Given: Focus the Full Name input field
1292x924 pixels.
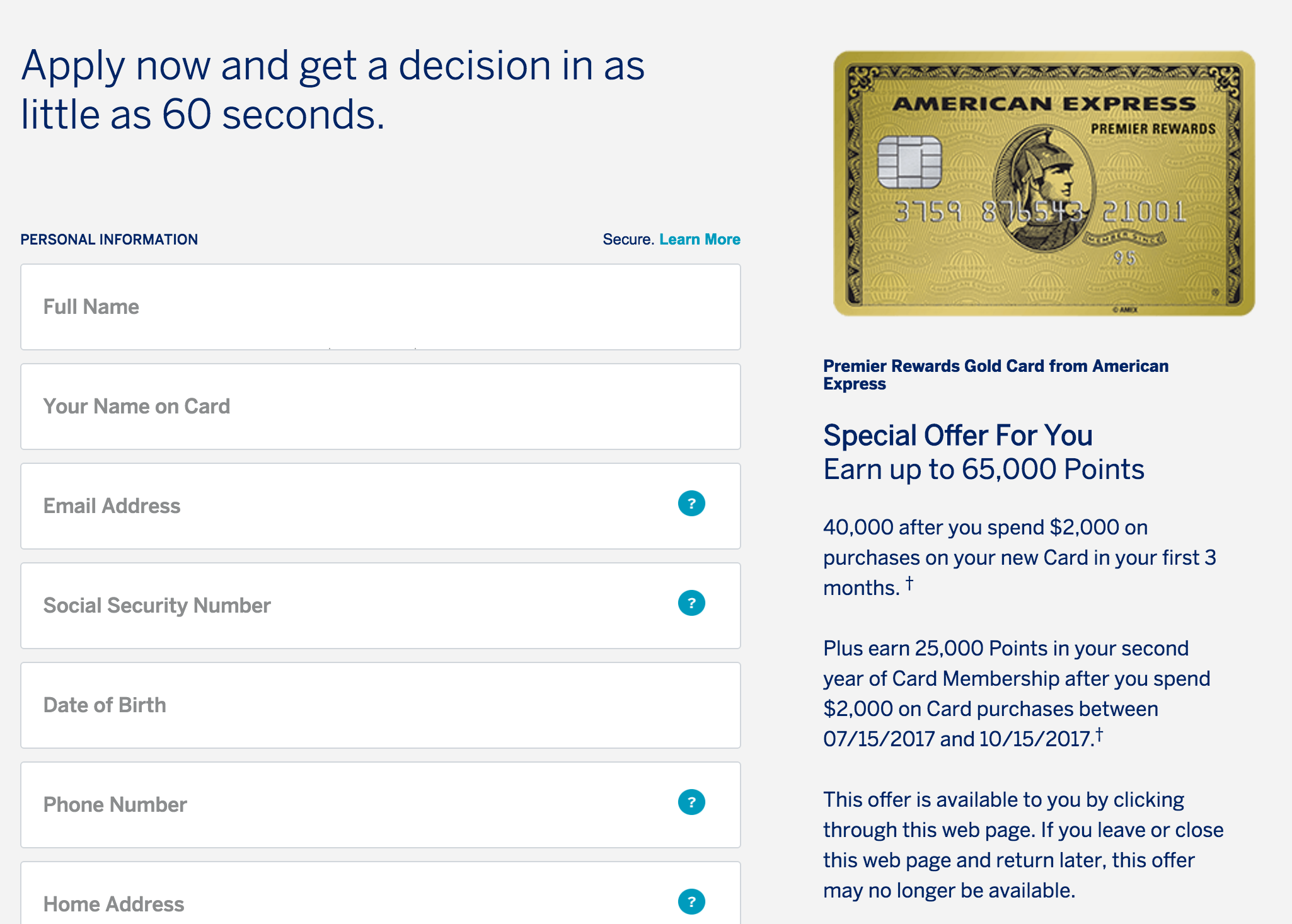Looking at the screenshot, I should (381, 307).
